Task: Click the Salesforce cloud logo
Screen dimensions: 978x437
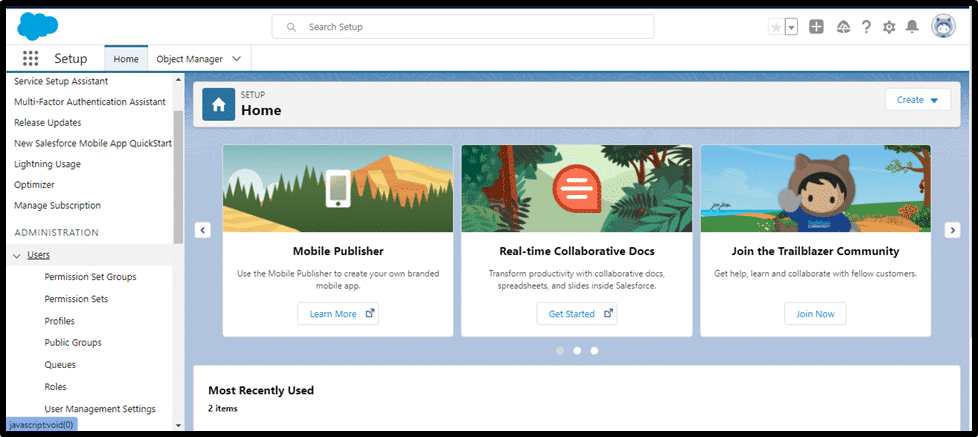Action: coord(37,25)
